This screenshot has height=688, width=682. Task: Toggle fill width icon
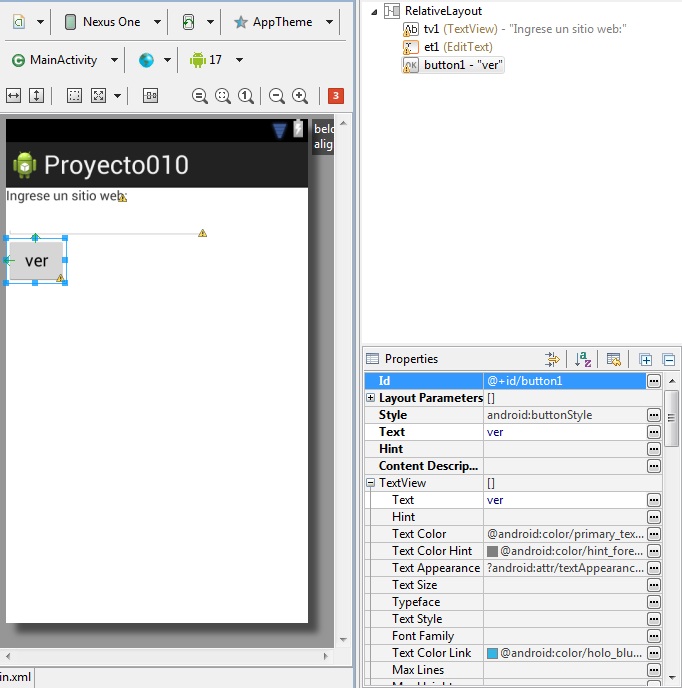pyautogui.click(x=14, y=95)
